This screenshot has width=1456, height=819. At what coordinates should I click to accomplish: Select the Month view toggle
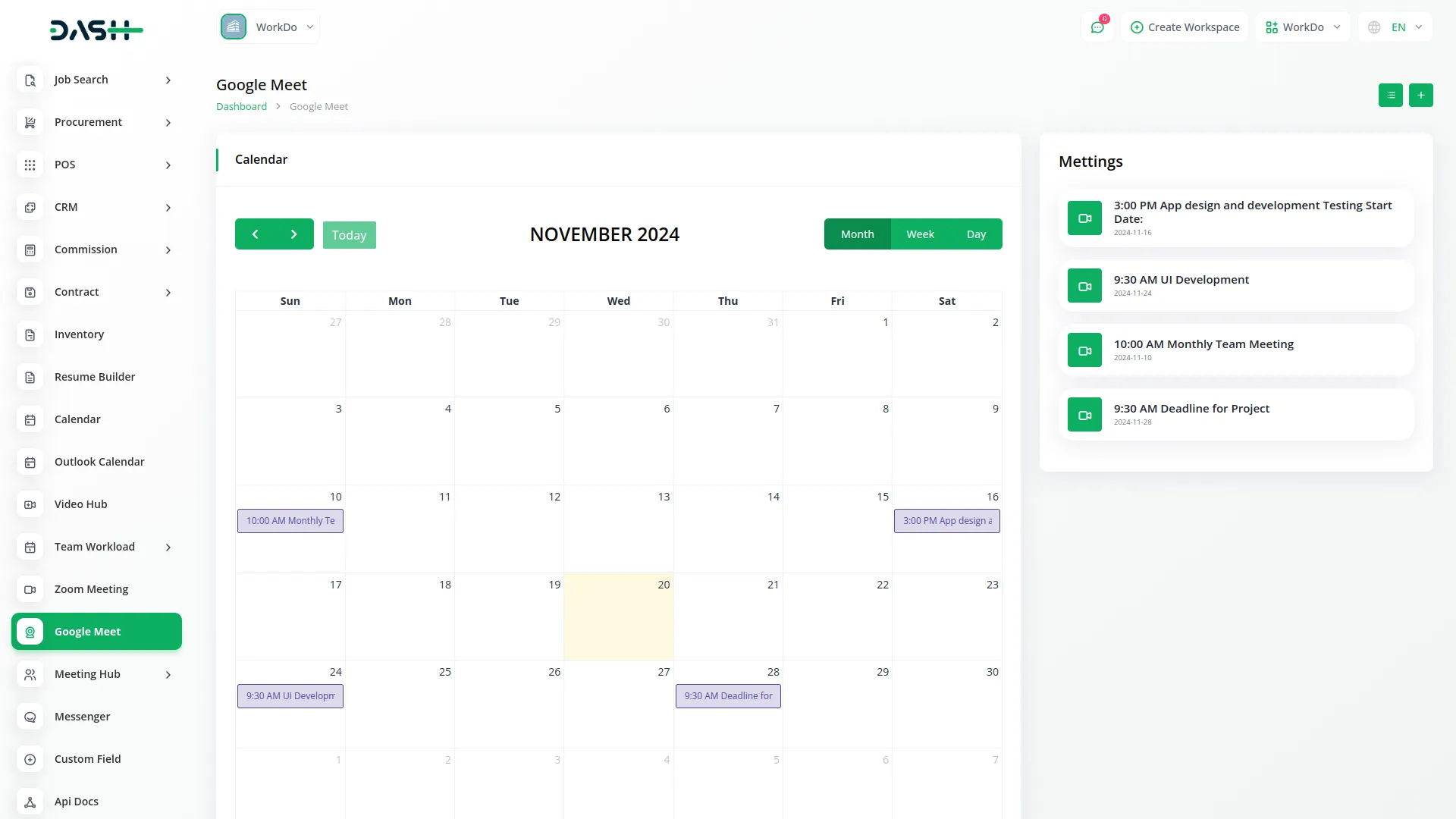point(857,234)
